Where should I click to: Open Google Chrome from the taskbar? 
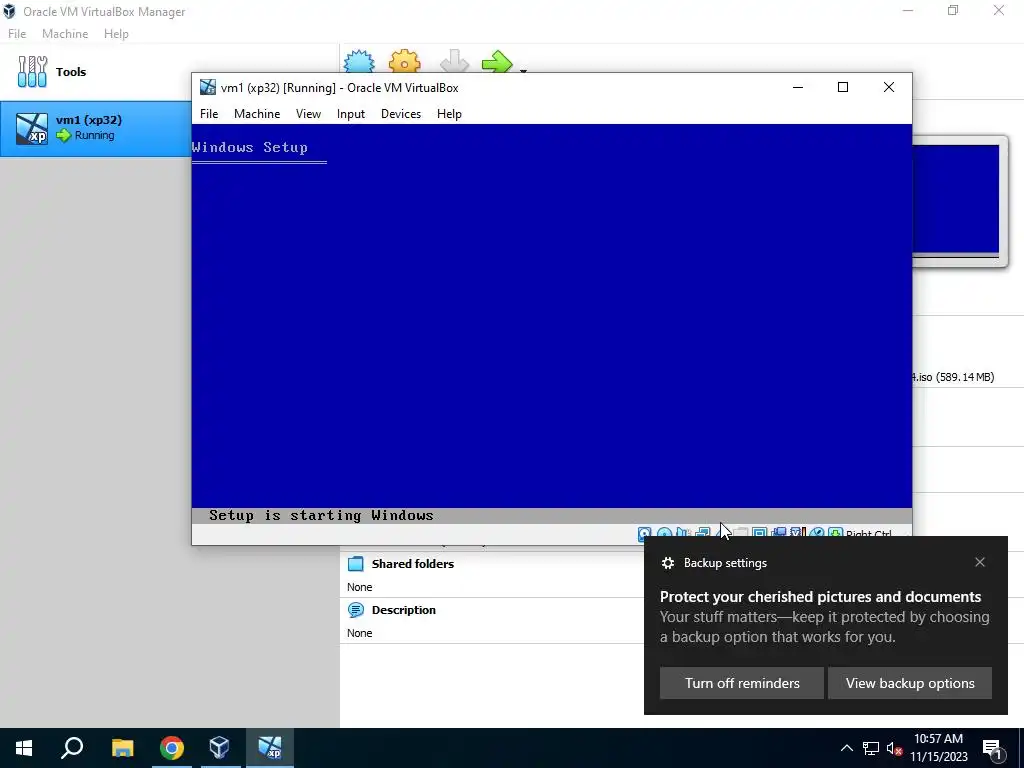pyautogui.click(x=172, y=748)
